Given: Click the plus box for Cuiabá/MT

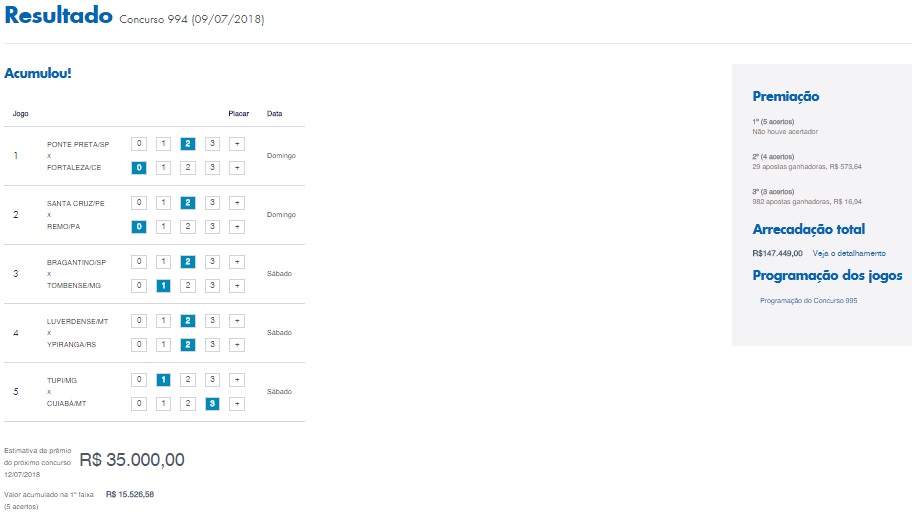Looking at the screenshot, I should [237, 404].
